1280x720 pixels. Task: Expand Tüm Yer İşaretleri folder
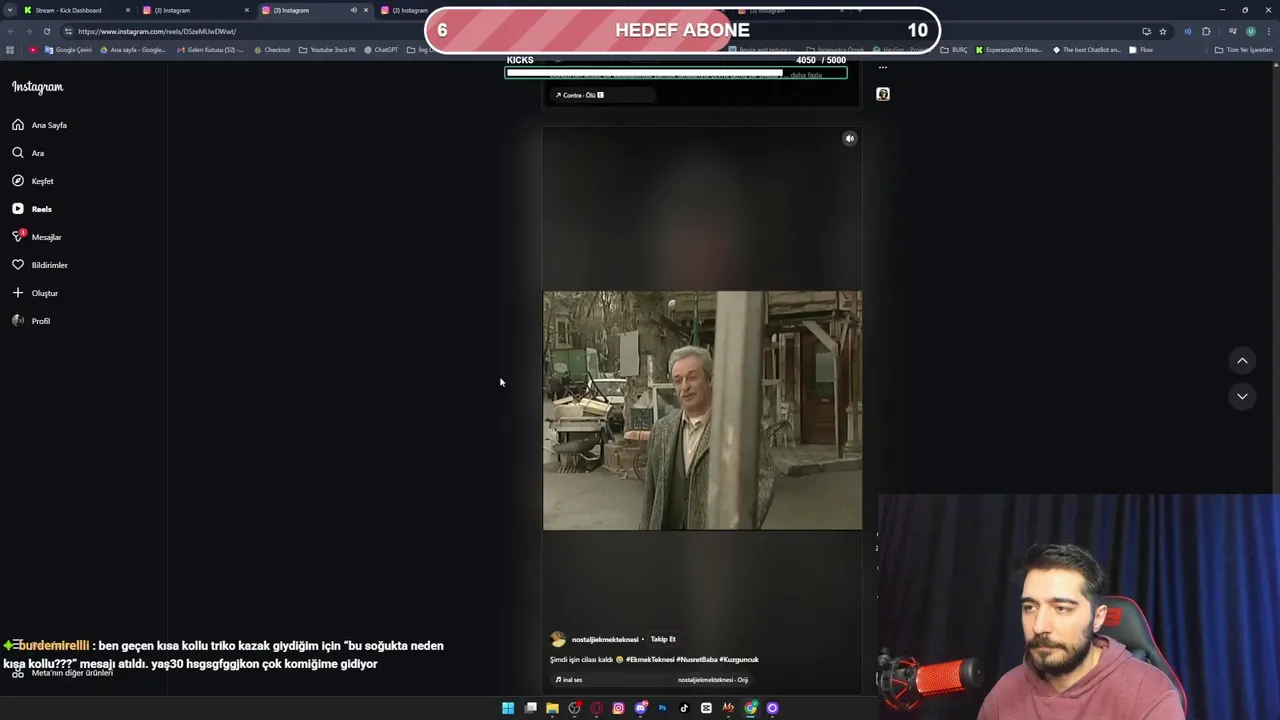click(x=1243, y=50)
